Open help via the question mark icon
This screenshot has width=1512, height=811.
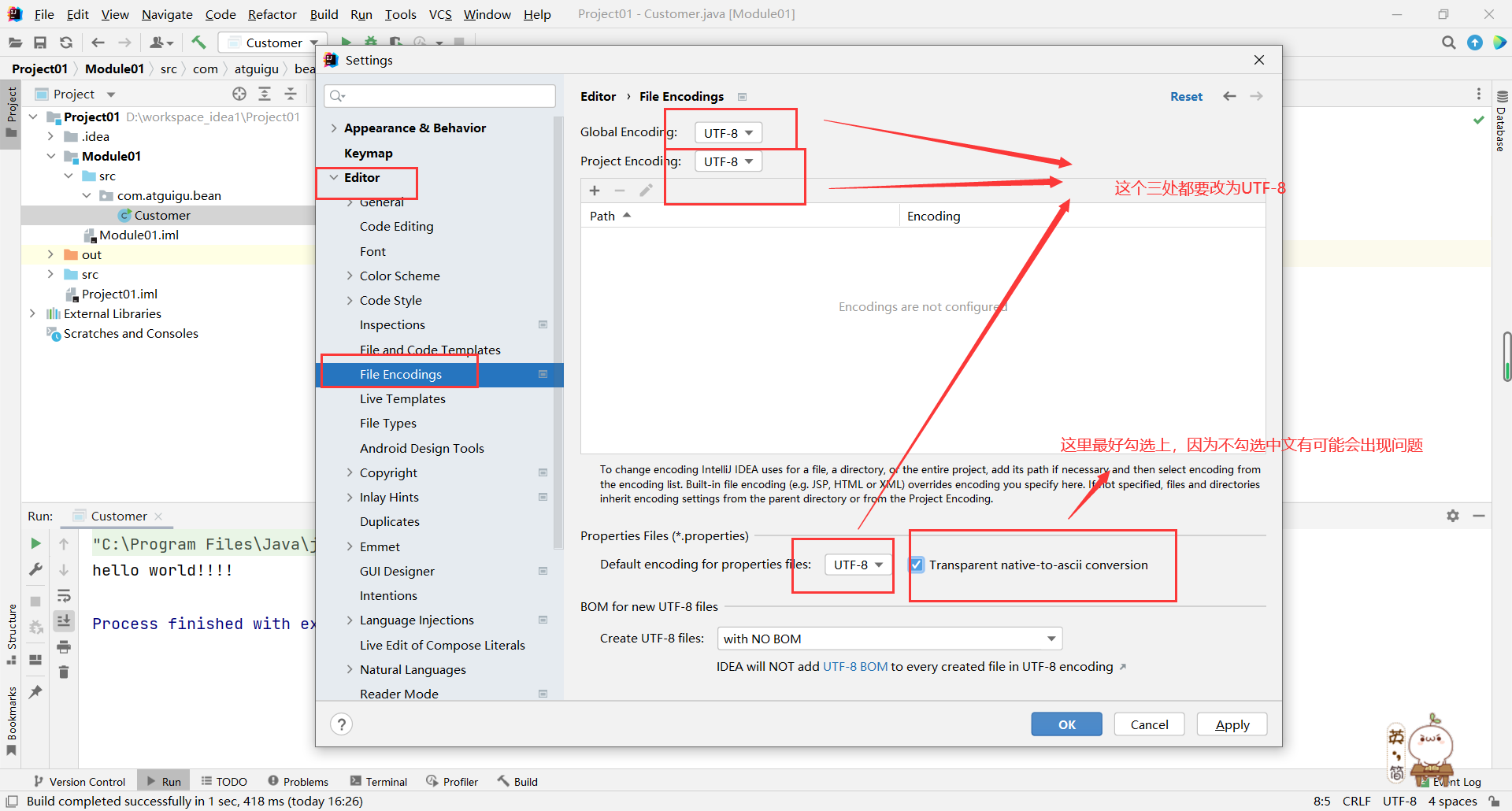(x=341, y=724)
